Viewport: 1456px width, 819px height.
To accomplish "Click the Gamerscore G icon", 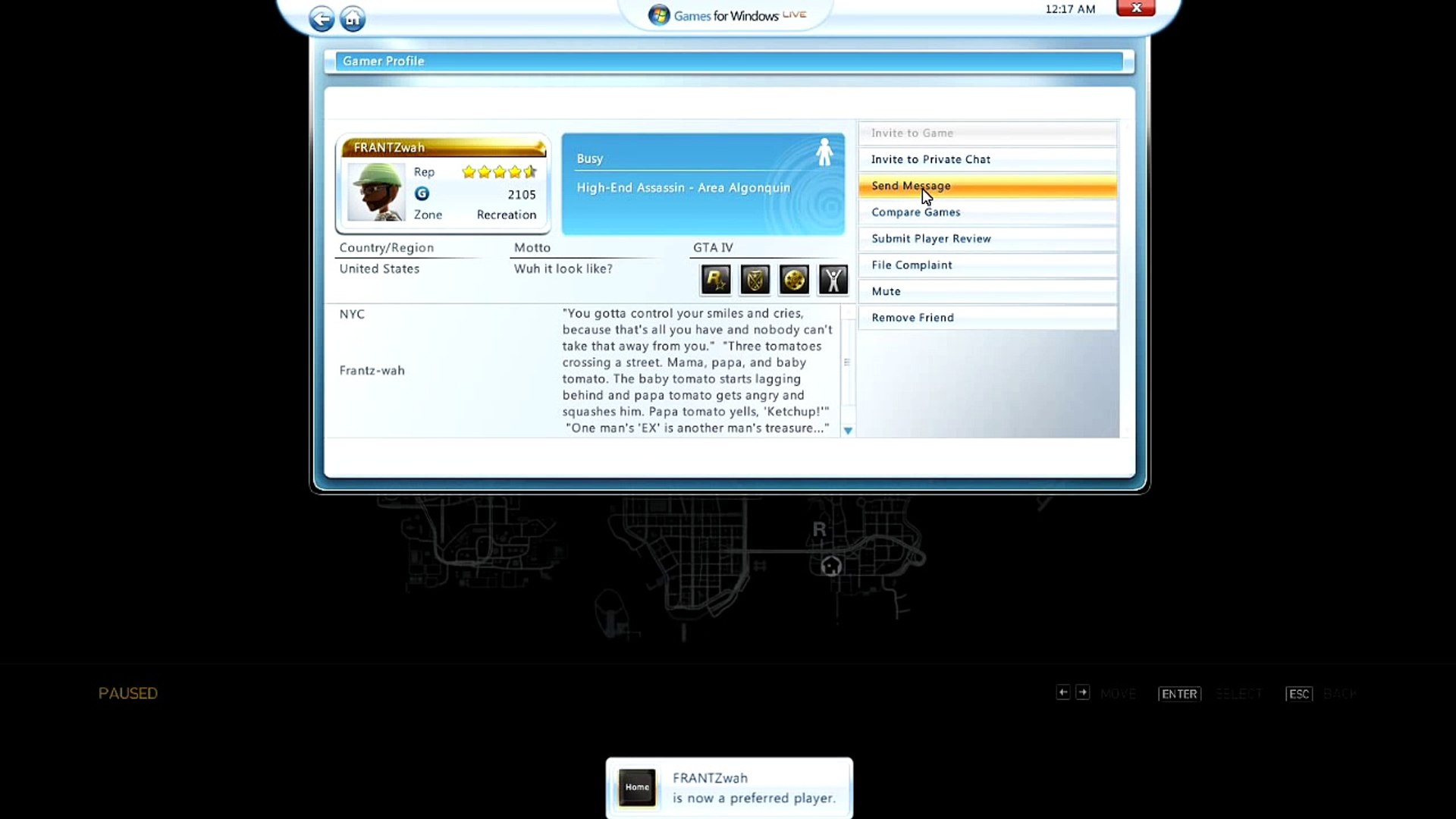I will coord(422,194).
